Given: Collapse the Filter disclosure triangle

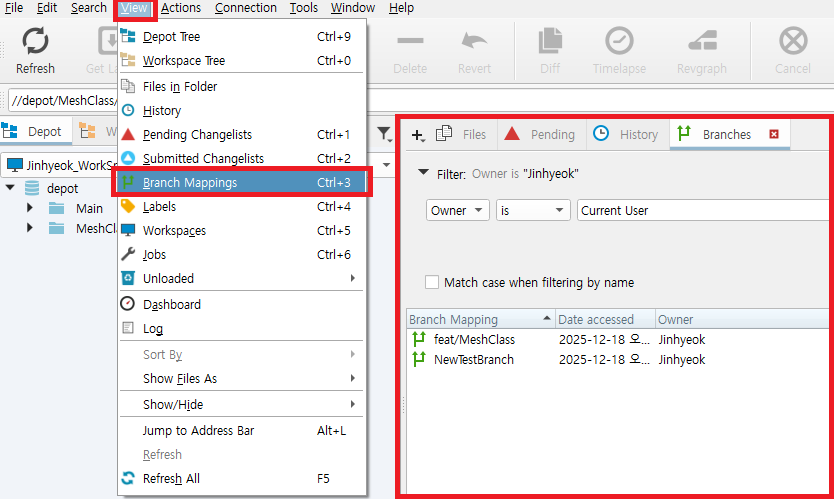Looking at the screenshot, I should (423, 172).
